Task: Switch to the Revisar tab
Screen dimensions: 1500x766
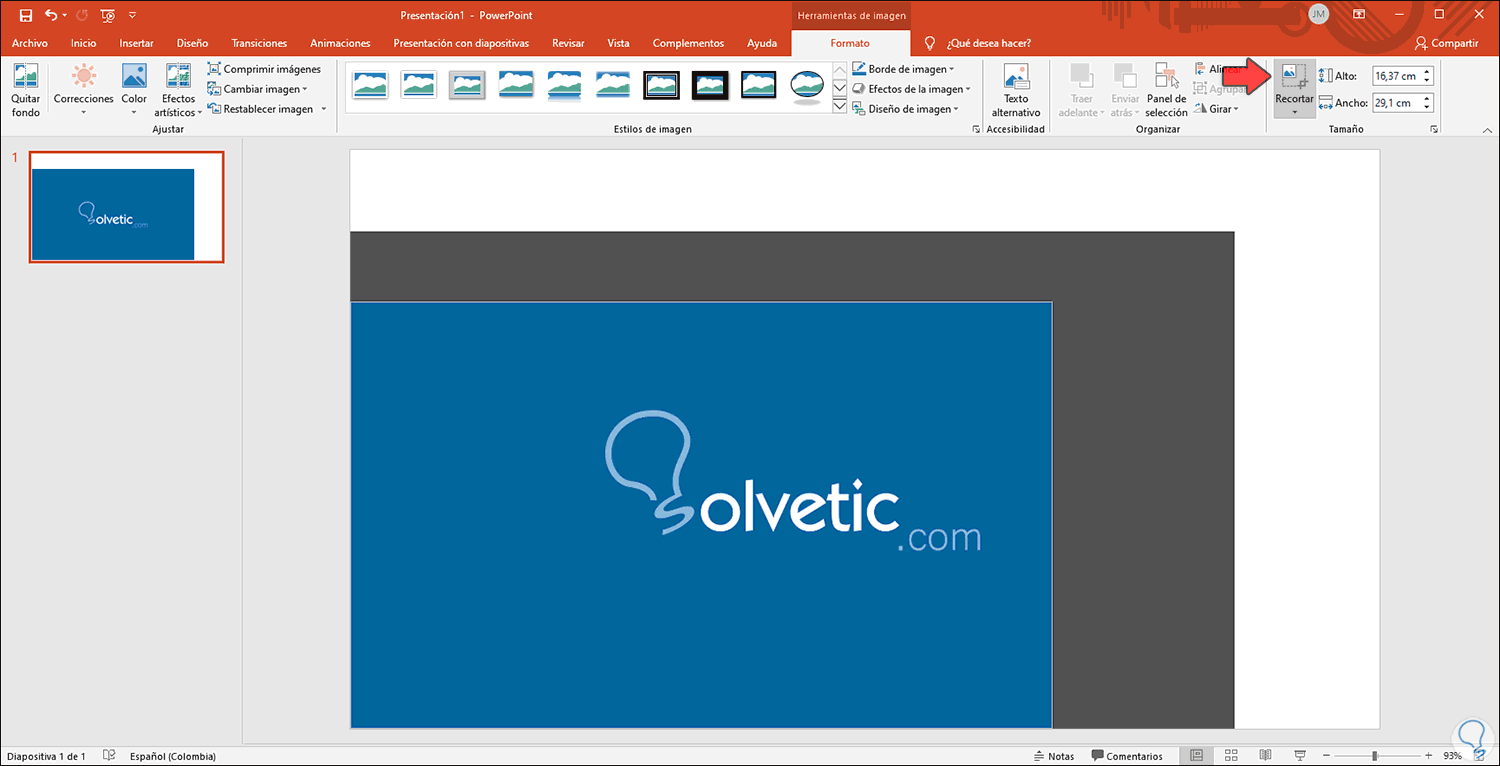Action: [568, 43]
